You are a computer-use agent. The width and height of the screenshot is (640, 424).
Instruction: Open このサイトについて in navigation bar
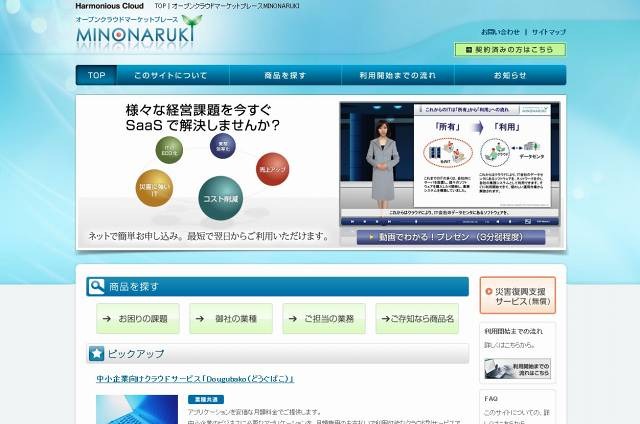click(171, 75)
